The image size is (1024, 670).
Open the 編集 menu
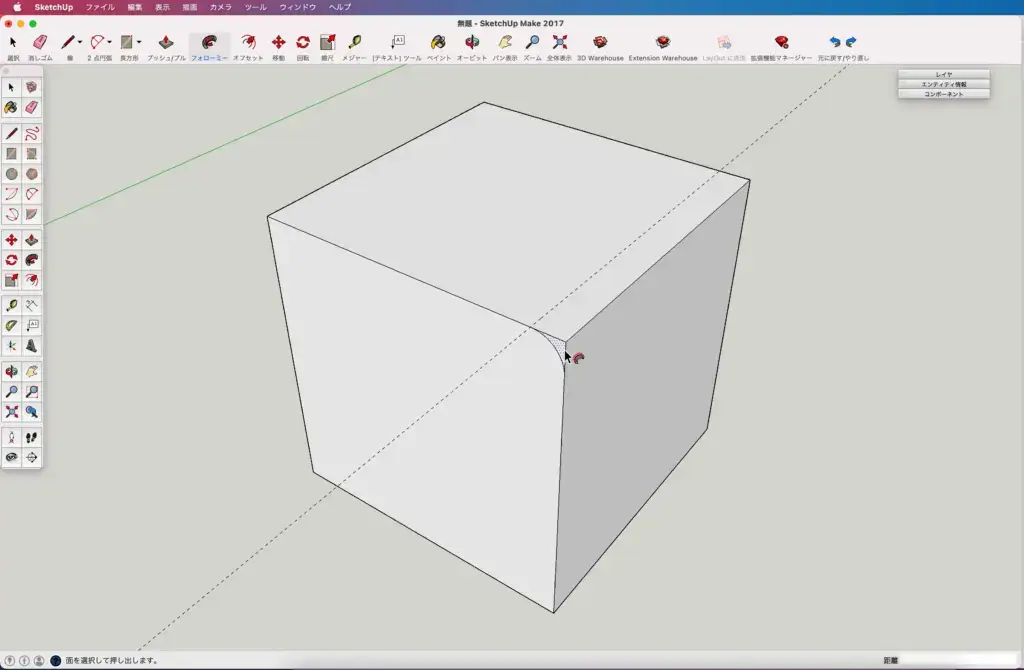[x=135, y=7]
